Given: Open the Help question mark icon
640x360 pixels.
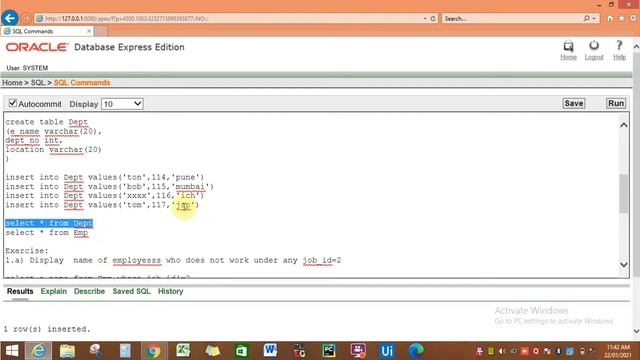Looking at the screenshot, I should (619, 45).
